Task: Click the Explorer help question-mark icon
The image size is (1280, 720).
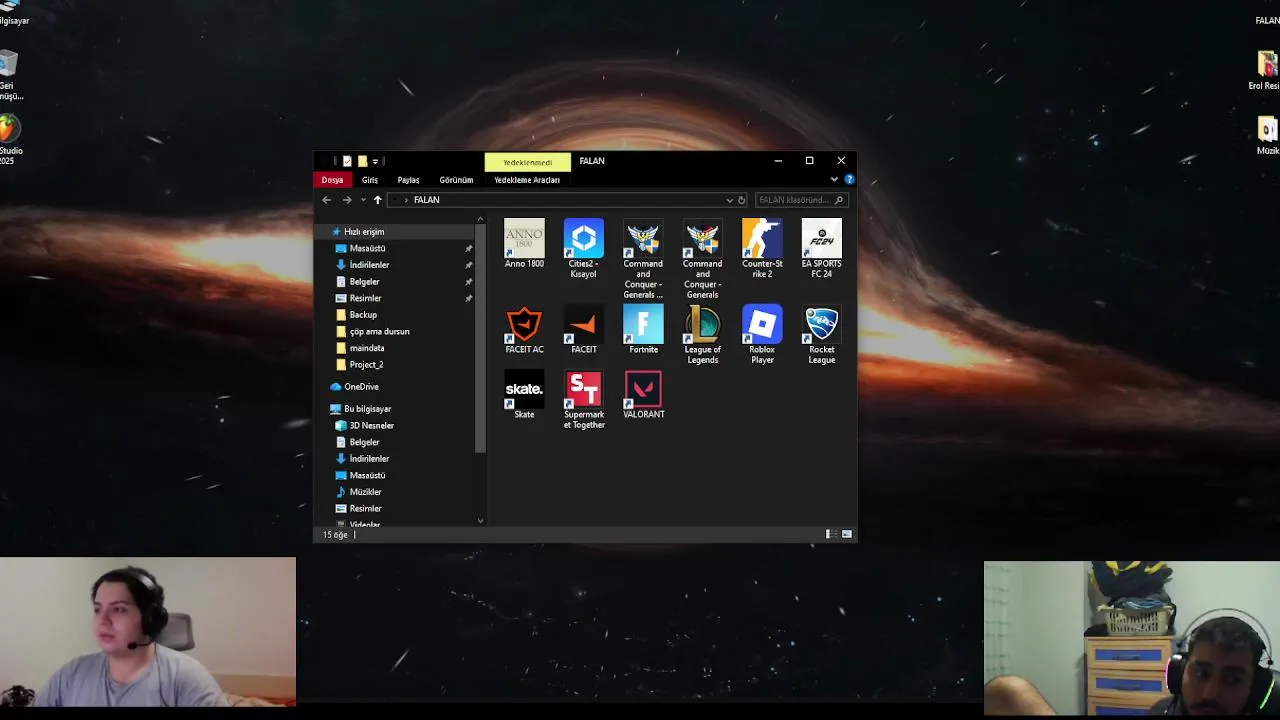Action: pyautogui.click(x=849, y=180)
